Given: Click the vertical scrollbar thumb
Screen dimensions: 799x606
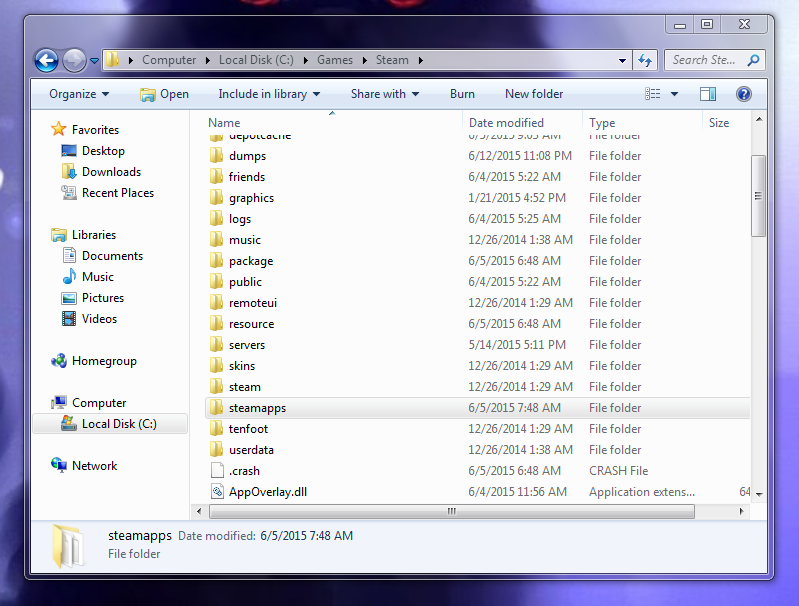Looking at the screenshot, I should pyautogui.click(x=758, y=196).
